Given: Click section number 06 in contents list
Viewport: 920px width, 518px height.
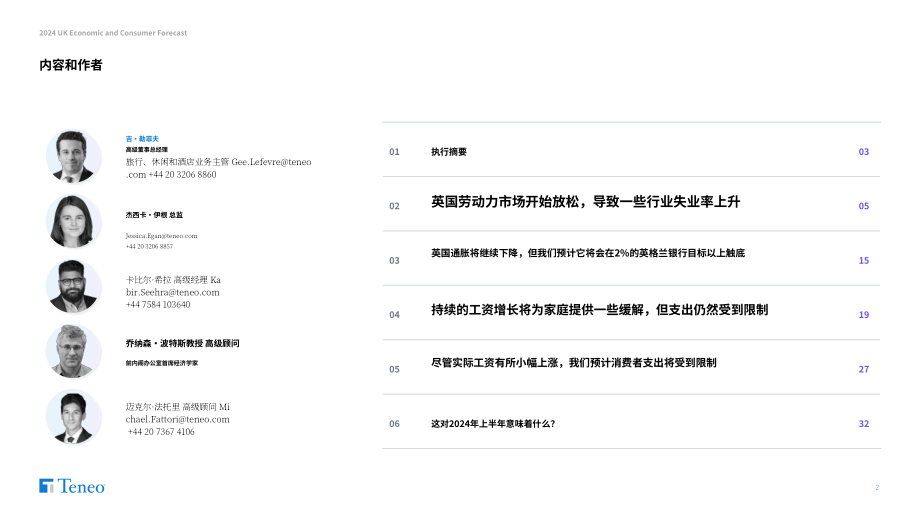Looking at the screenshot, I should (394, 424).
